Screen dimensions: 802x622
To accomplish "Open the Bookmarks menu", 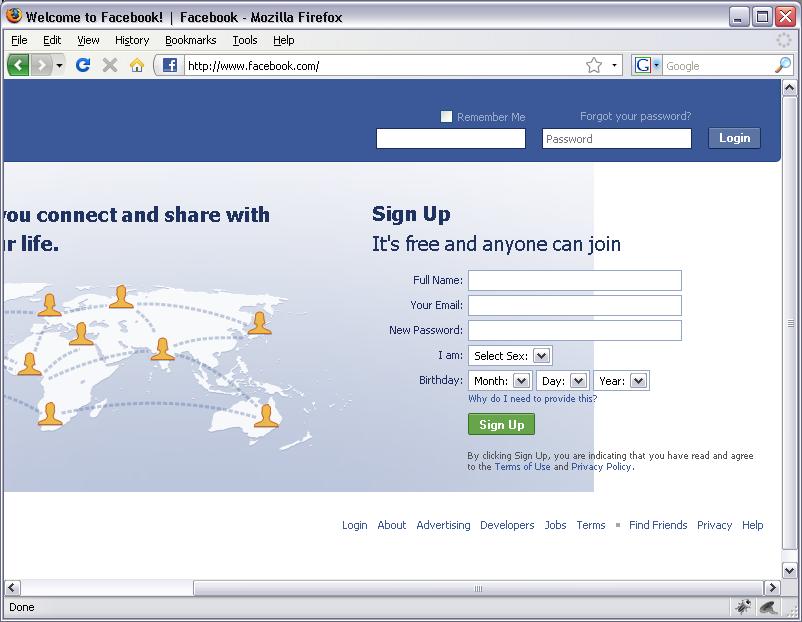I will (x=190, y=40).
